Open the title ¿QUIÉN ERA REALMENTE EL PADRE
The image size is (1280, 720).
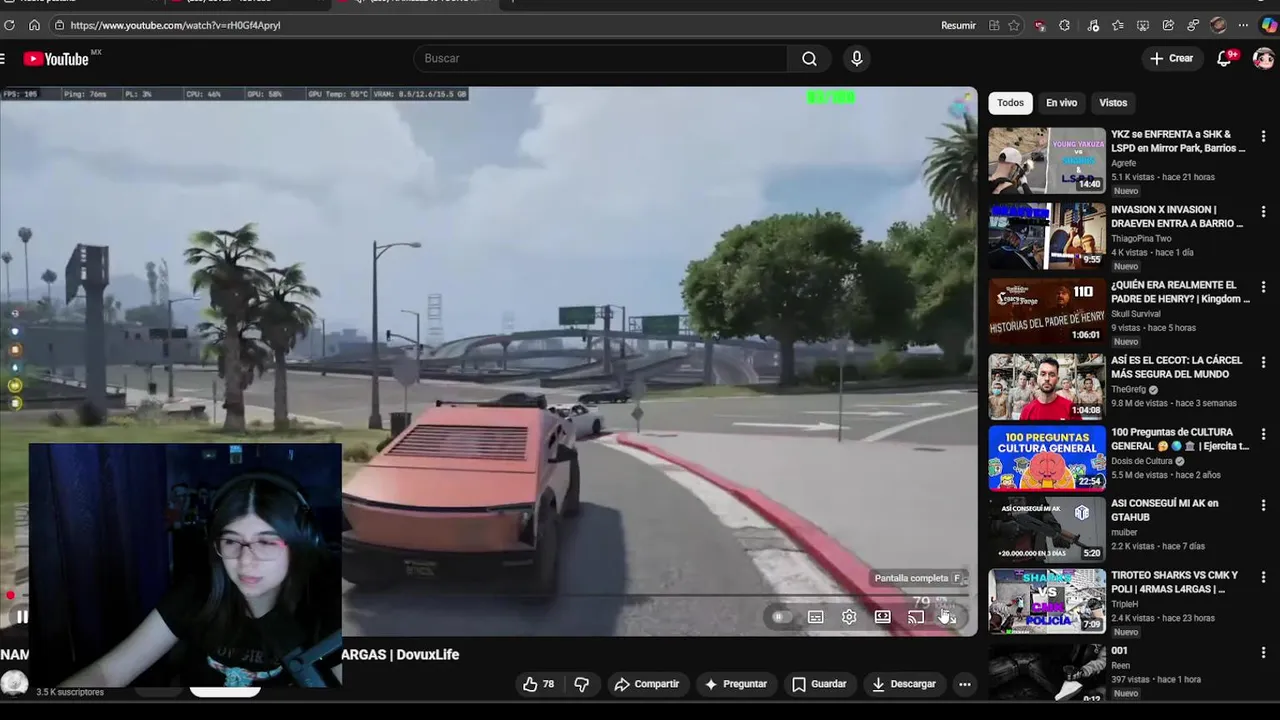click(1180, 292)
